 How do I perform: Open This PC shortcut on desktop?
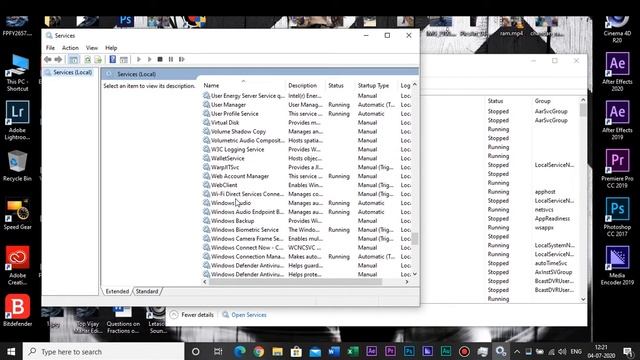pos(17,73)
